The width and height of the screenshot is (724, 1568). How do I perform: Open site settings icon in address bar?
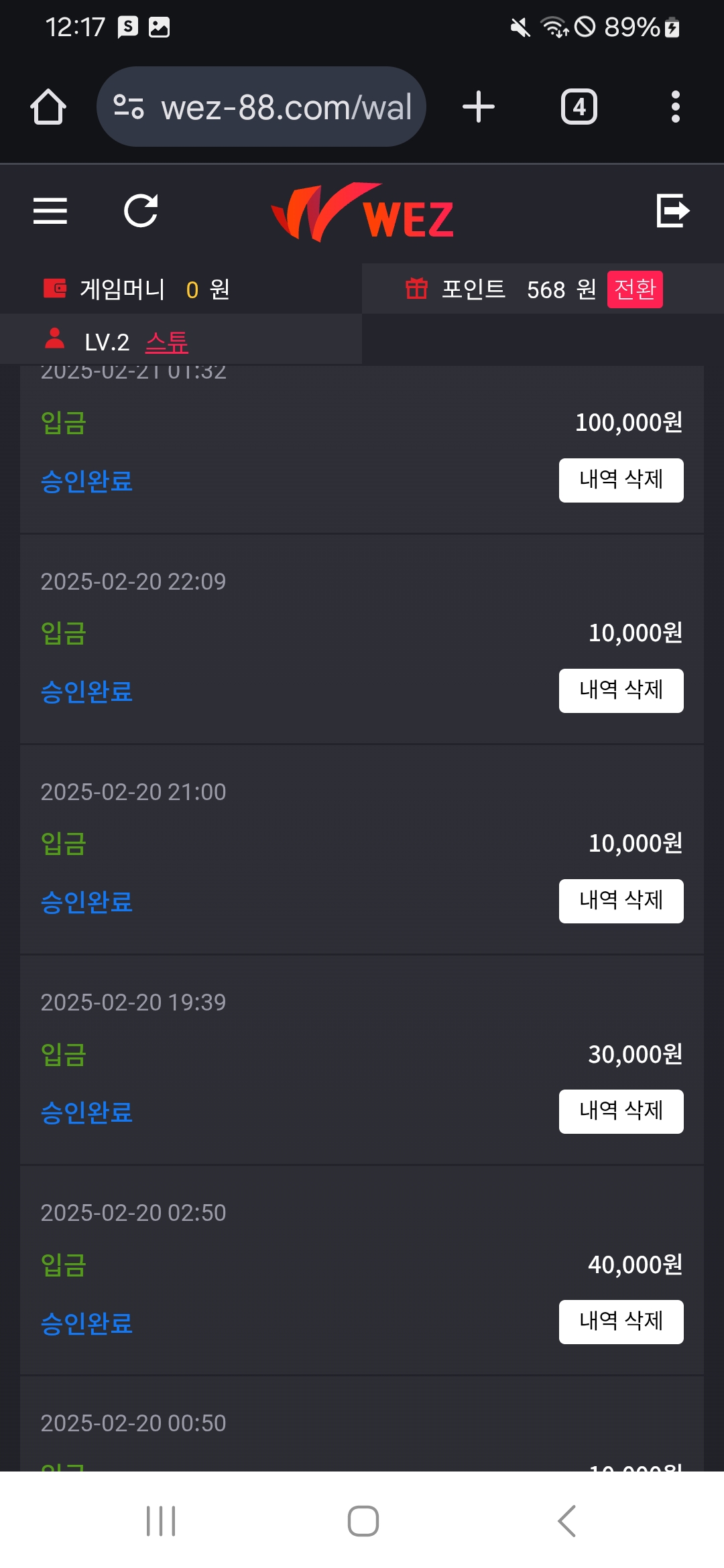[x=129, y=107]
